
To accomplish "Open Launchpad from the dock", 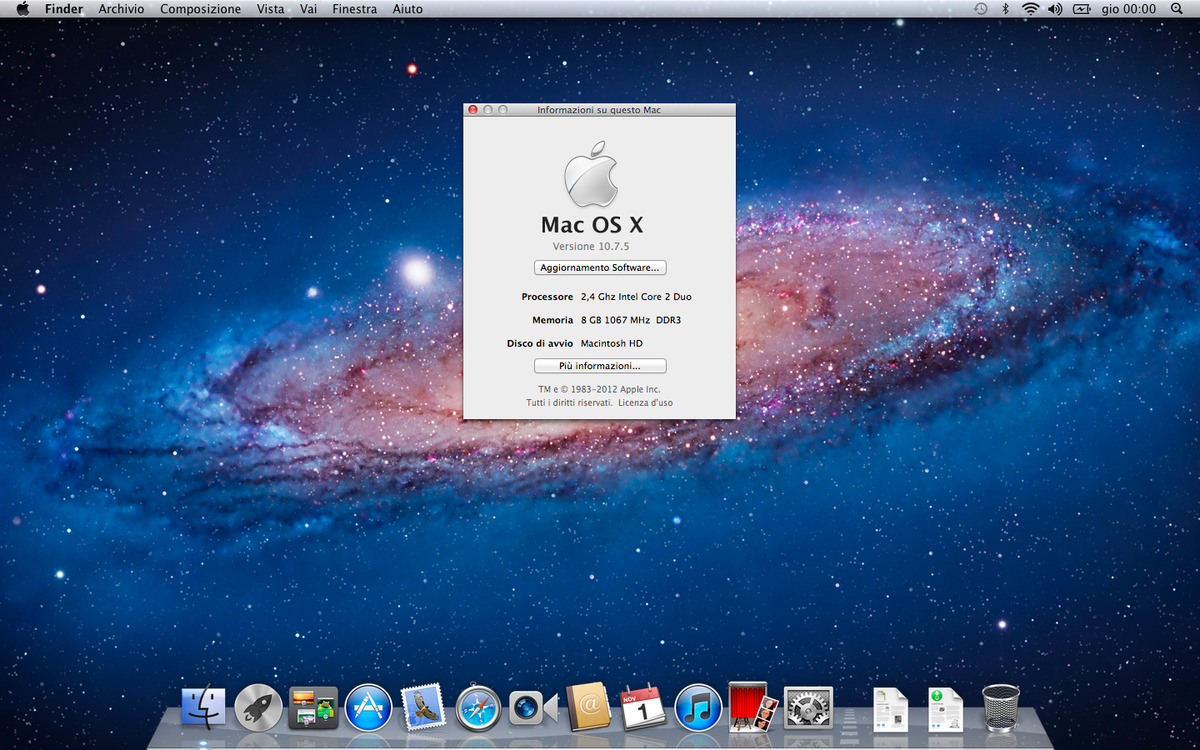I will (x=258, y=707).
